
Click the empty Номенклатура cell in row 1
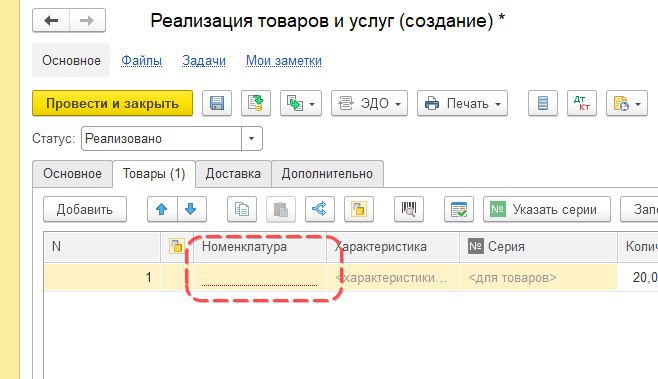pos(260,277)
